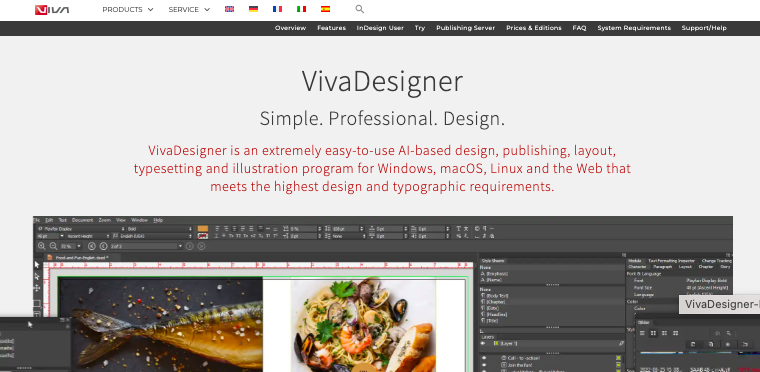
Task: Toggle visibility eye of Call-to-action object
Action: 484,357
